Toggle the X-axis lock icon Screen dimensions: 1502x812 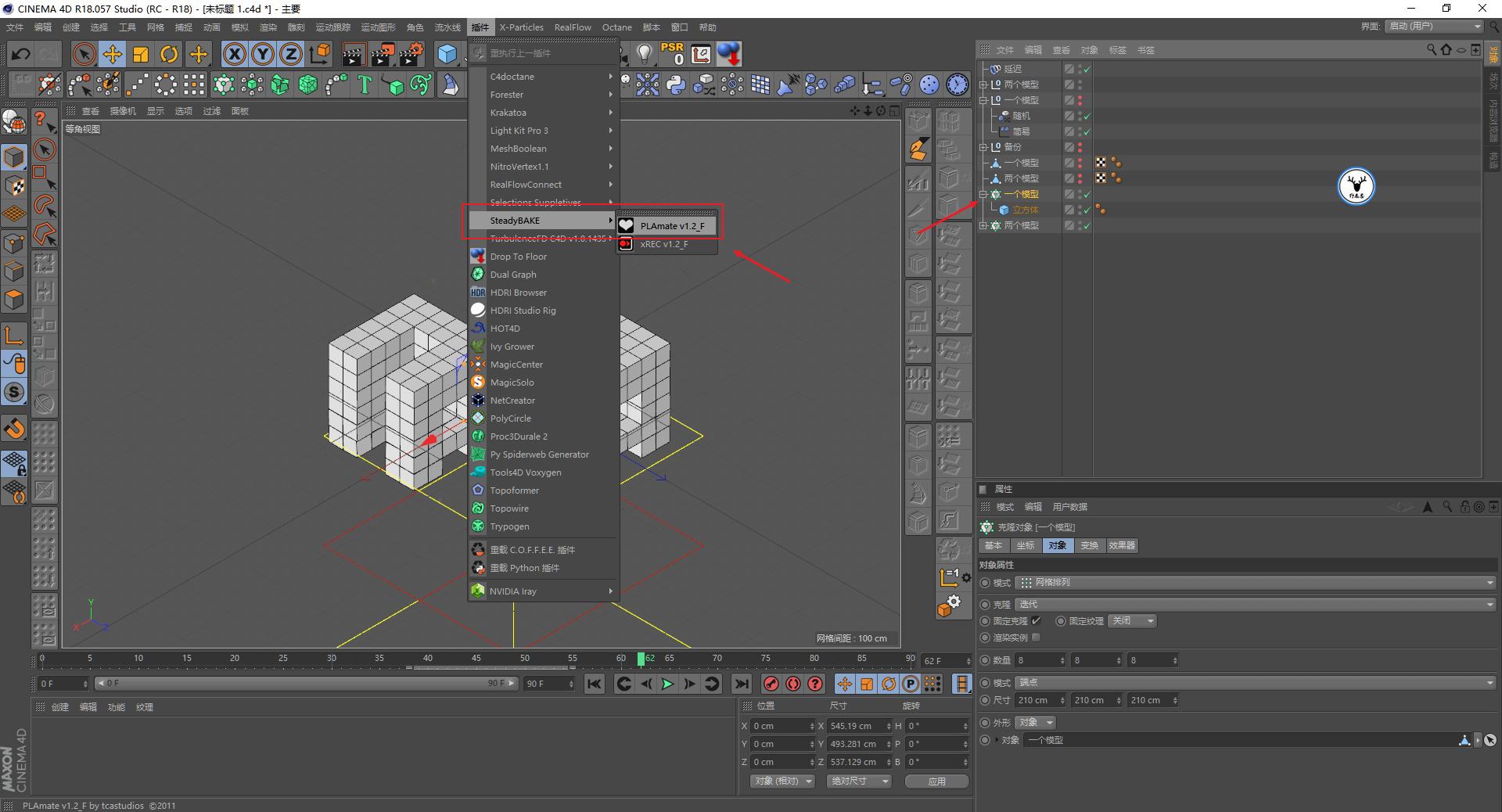pyautogui.click(x=234, y=54)
